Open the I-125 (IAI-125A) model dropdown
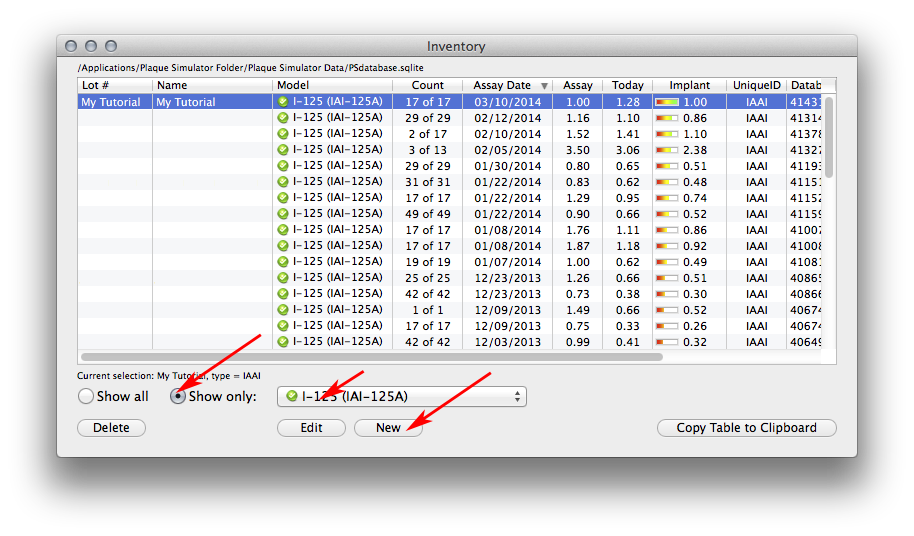Screen dimensions: 914x536 (402, 397)
